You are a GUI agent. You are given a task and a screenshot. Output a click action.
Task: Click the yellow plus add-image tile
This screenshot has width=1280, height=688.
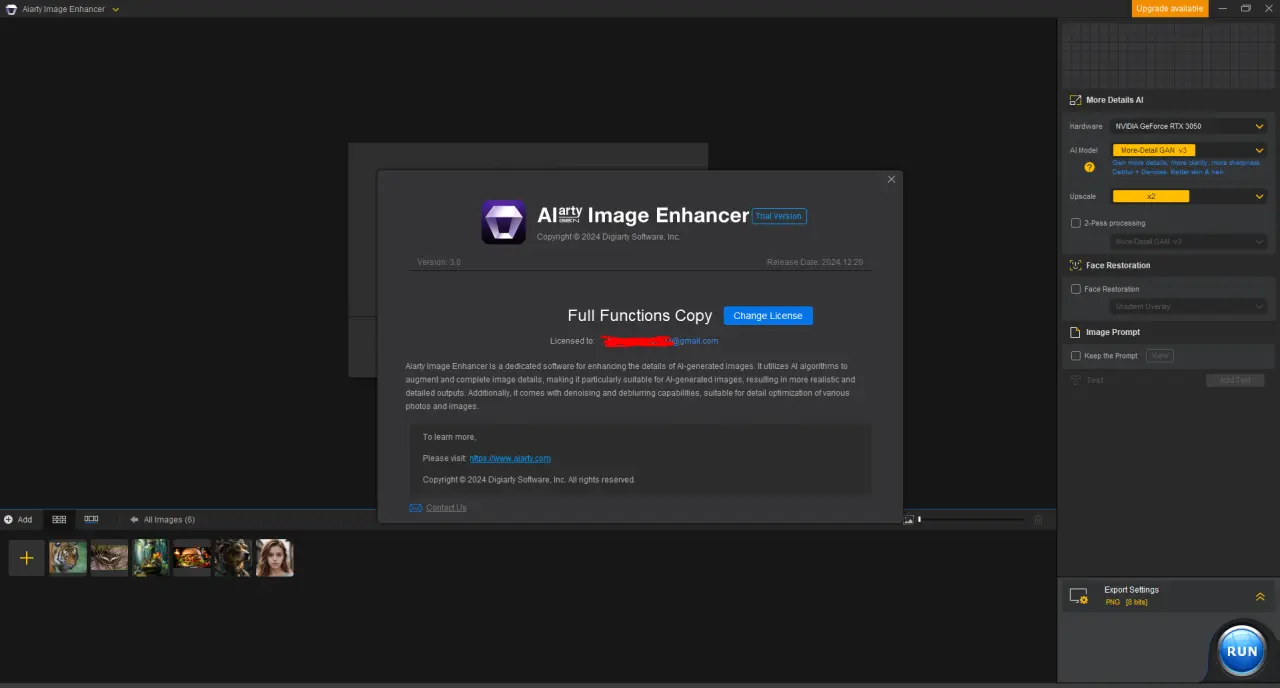(27, 558)
